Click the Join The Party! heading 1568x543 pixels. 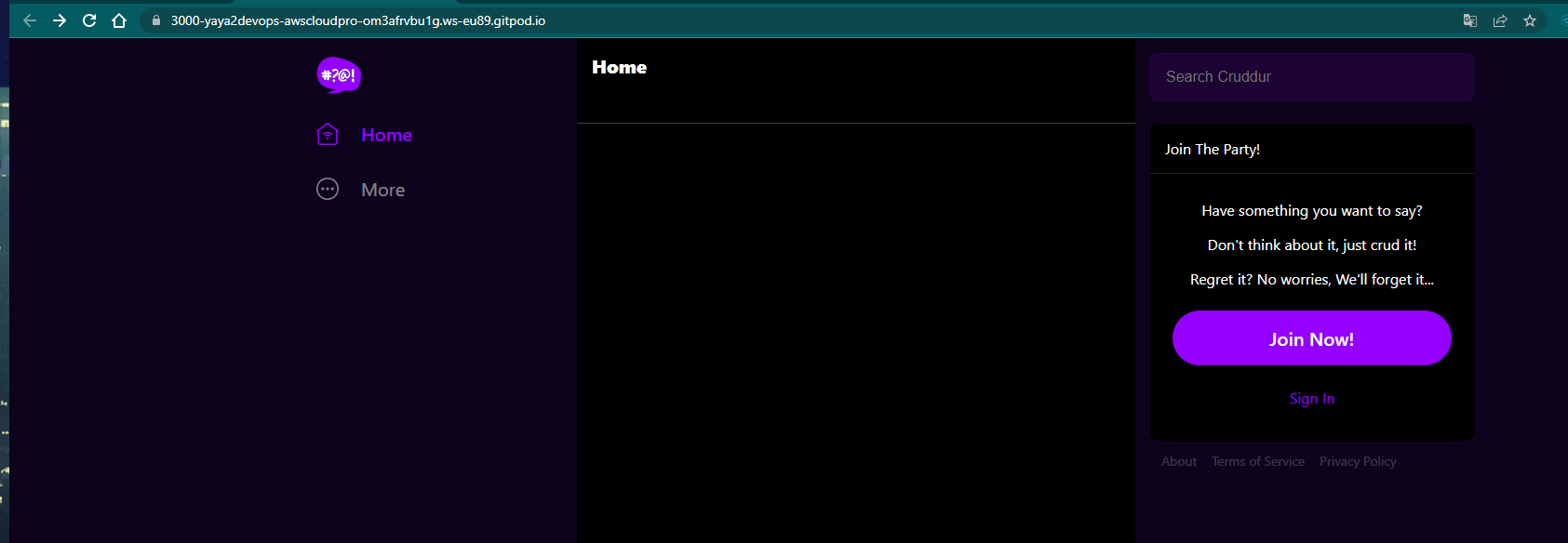(x=1213, y=149)
